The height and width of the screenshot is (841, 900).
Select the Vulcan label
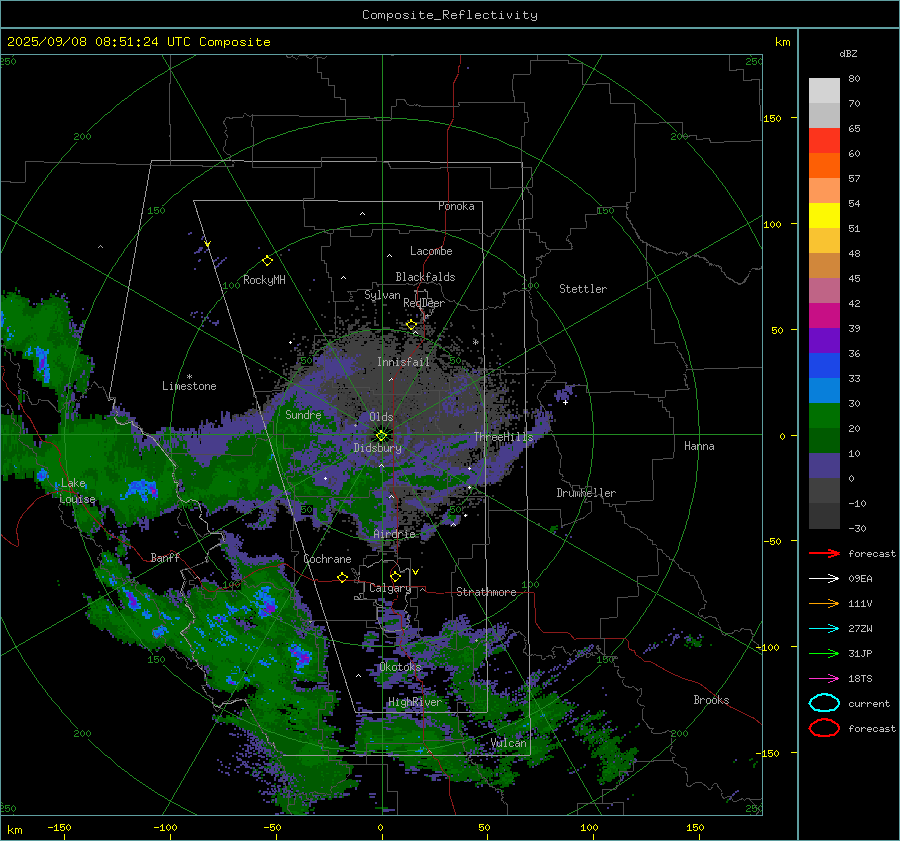click(x=509, y=743)
